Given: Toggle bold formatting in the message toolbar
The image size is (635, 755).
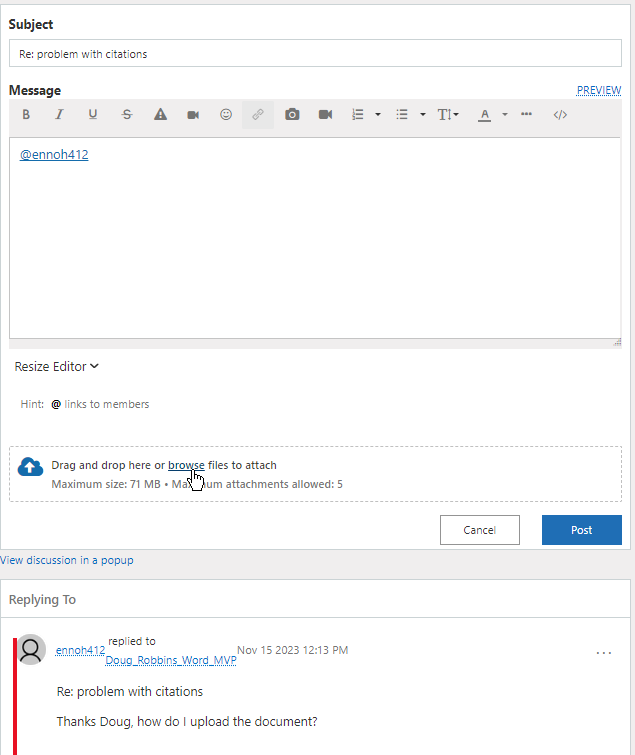Looking at the screenshot, I should [x=26, y=115].
